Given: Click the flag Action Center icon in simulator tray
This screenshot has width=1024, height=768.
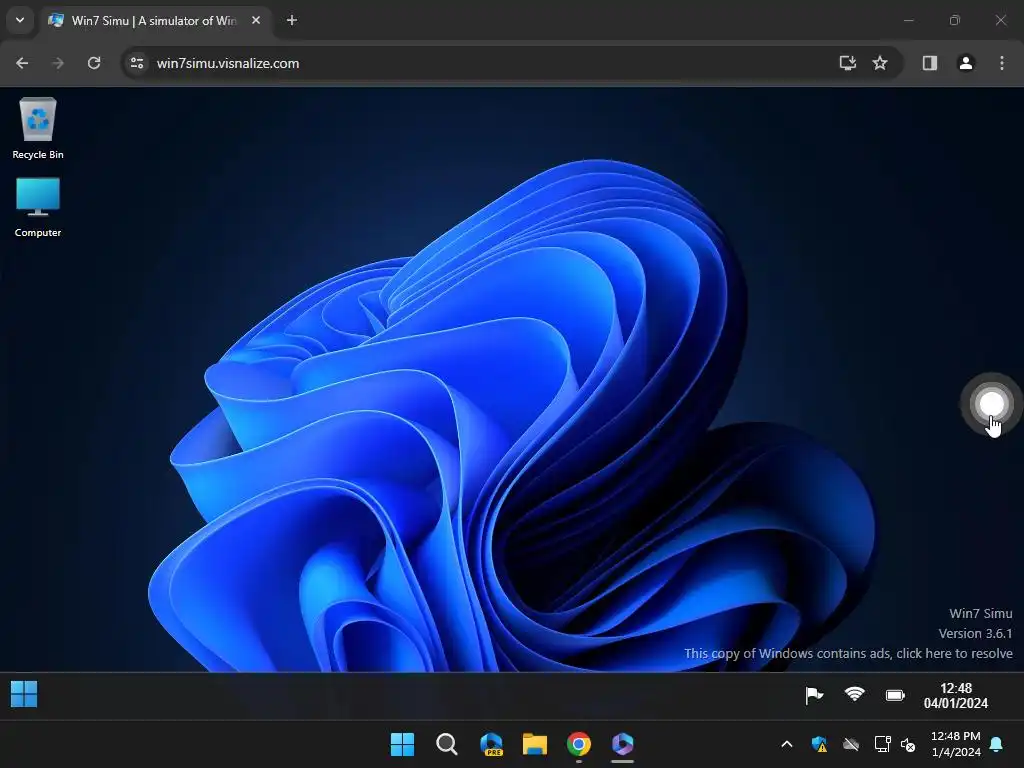Looking at the screenshot, I should 814,696.
